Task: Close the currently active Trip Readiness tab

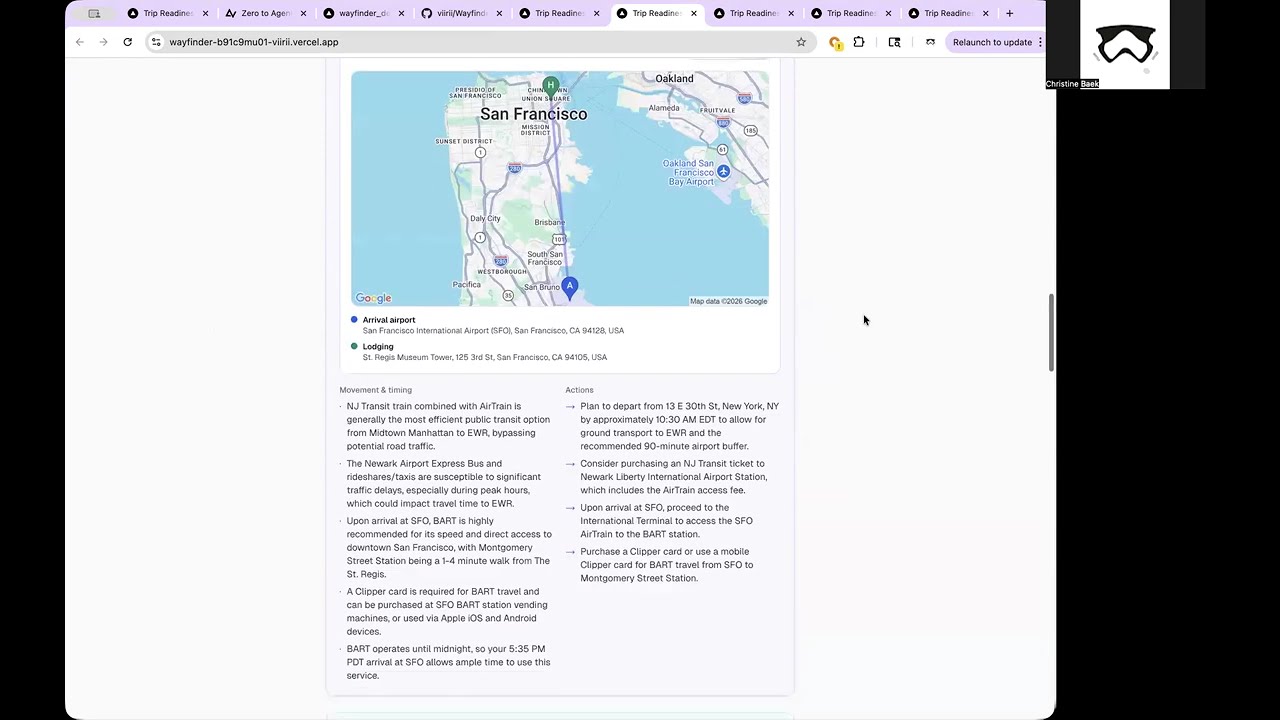Action: tap(693, 13)
